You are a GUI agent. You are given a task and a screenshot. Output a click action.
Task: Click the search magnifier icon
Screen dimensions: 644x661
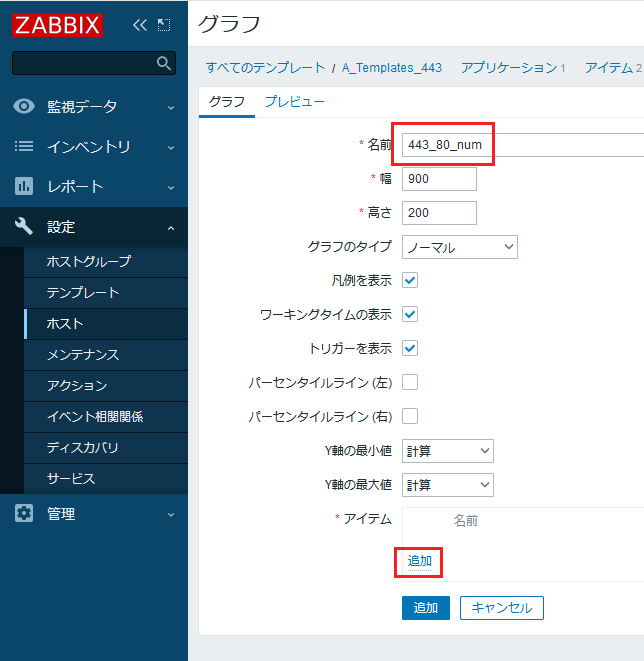164,63
